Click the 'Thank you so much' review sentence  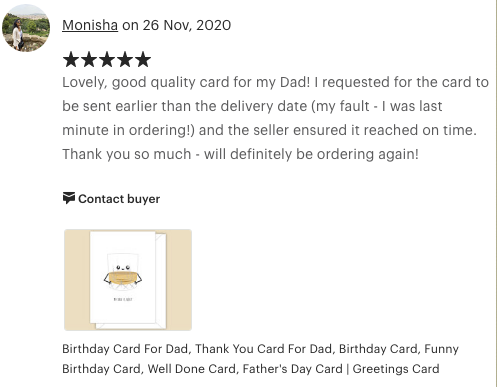(x=240, y=154)
